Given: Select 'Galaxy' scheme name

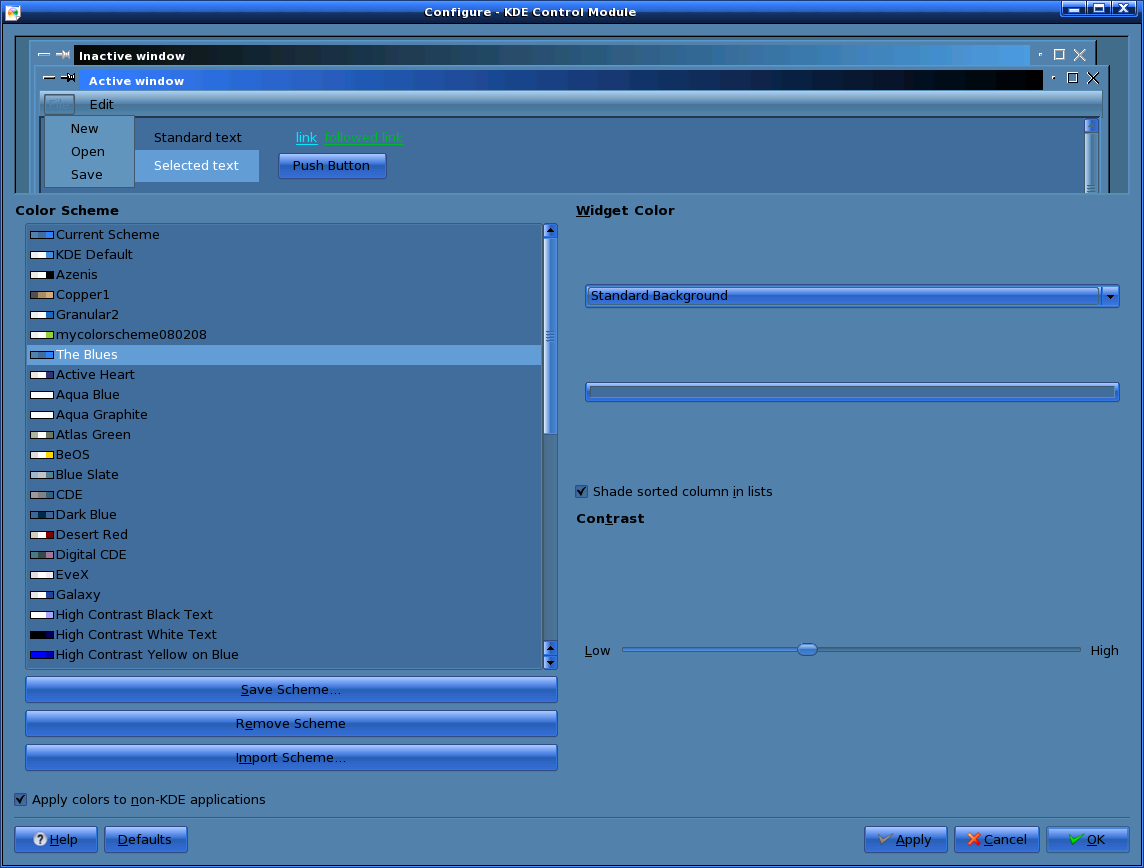Looking at the screenshot, I should [x=78, y=594].
